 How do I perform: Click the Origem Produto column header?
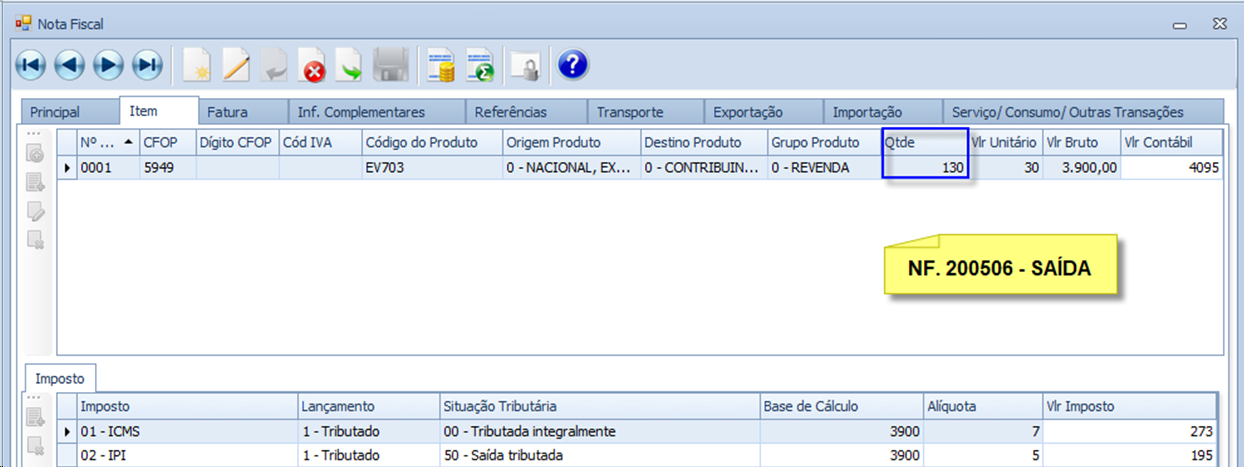[x=572, y=142]
